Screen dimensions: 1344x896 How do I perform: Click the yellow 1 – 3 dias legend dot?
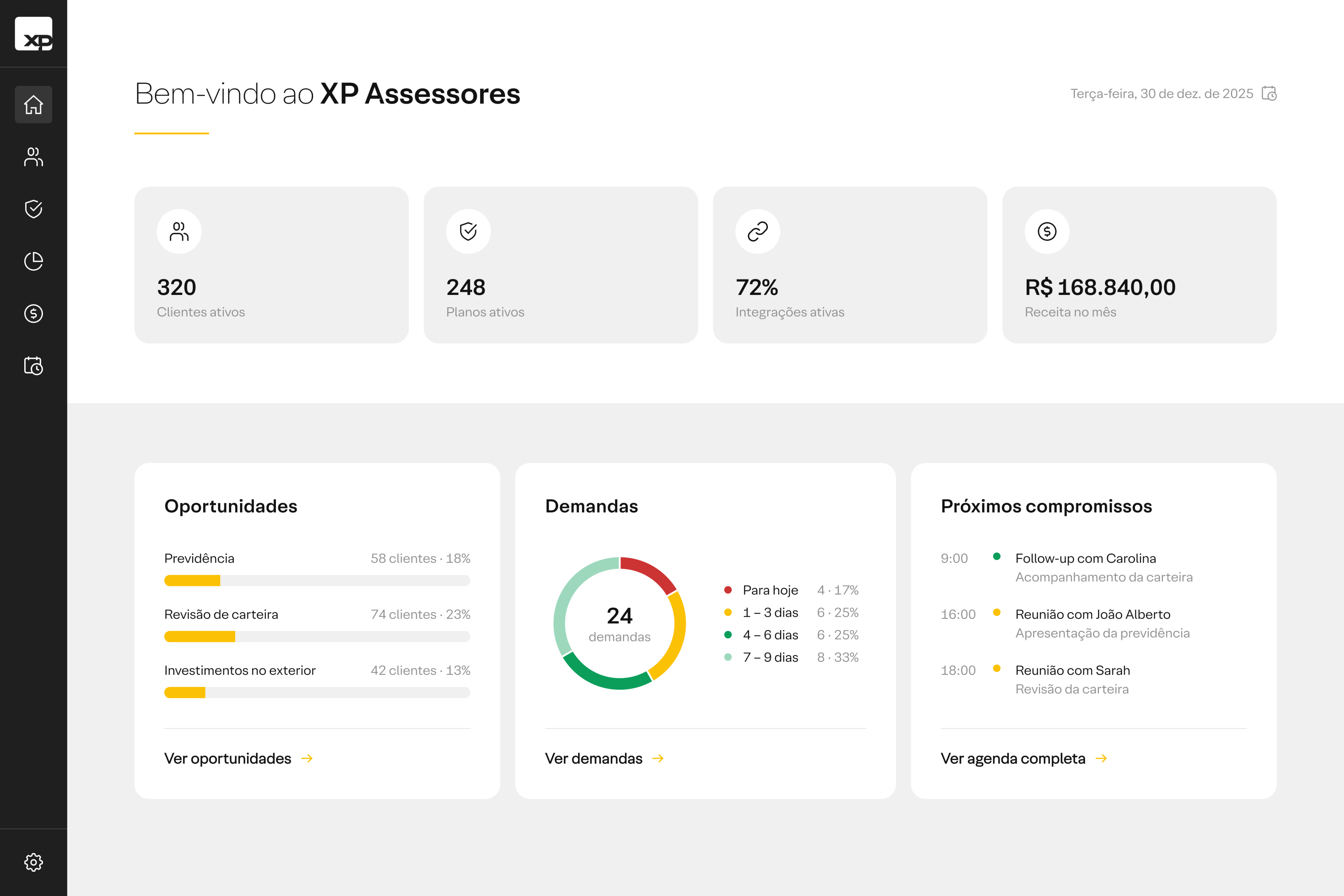728,613
